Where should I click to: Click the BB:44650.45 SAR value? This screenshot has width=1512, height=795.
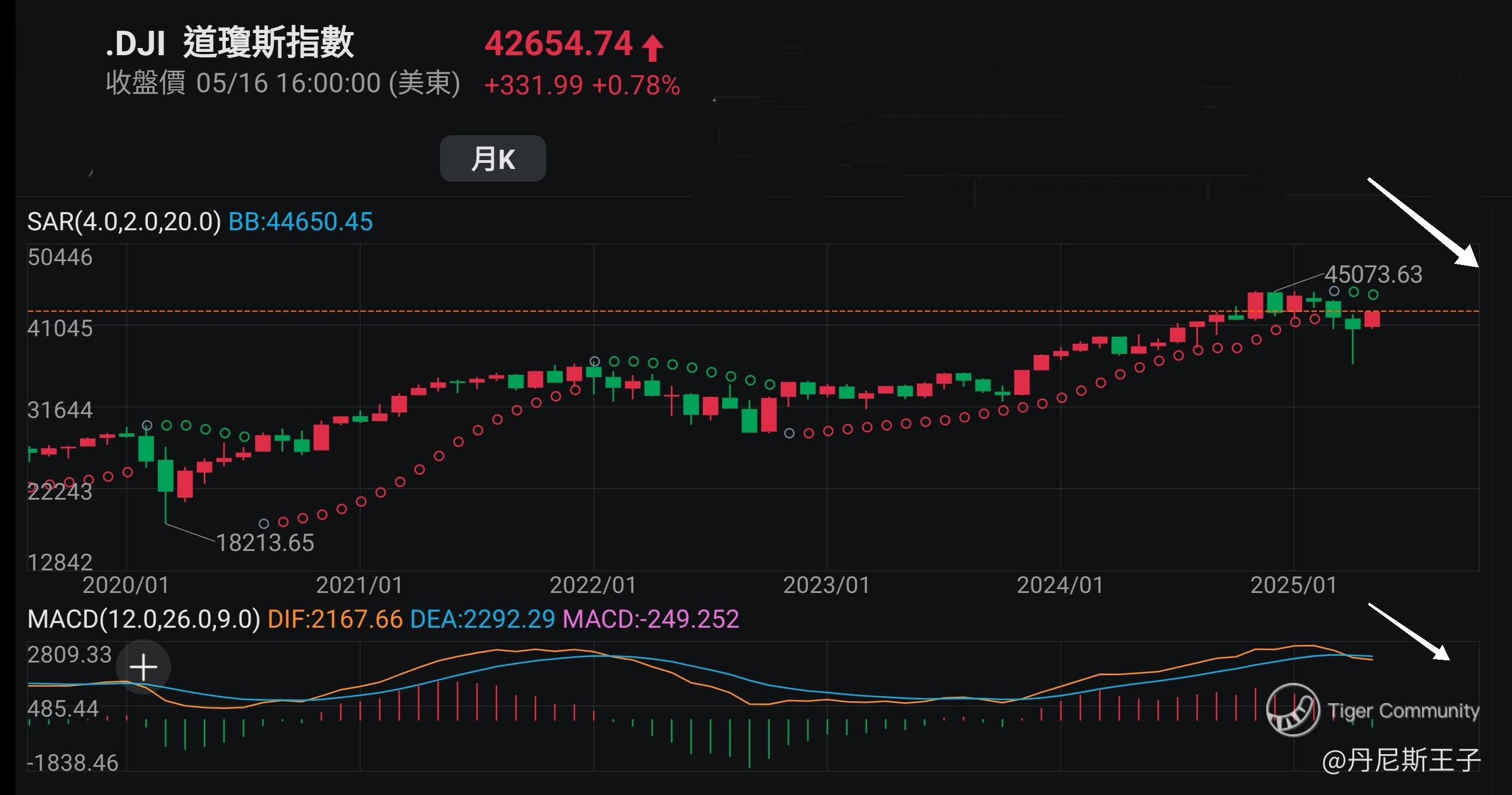click(300, 222)
